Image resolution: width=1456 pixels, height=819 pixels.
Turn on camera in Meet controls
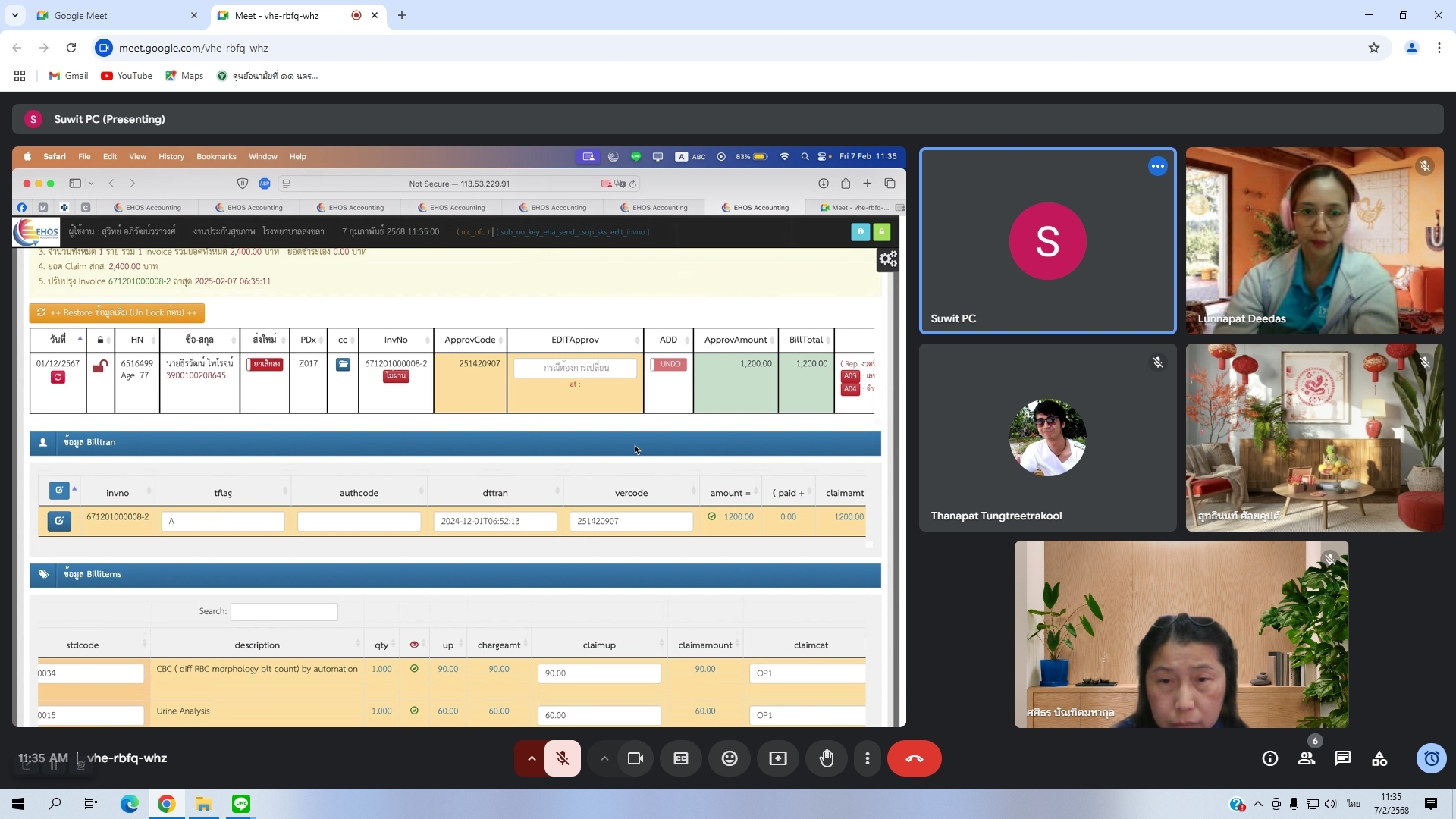coord(635,758)
